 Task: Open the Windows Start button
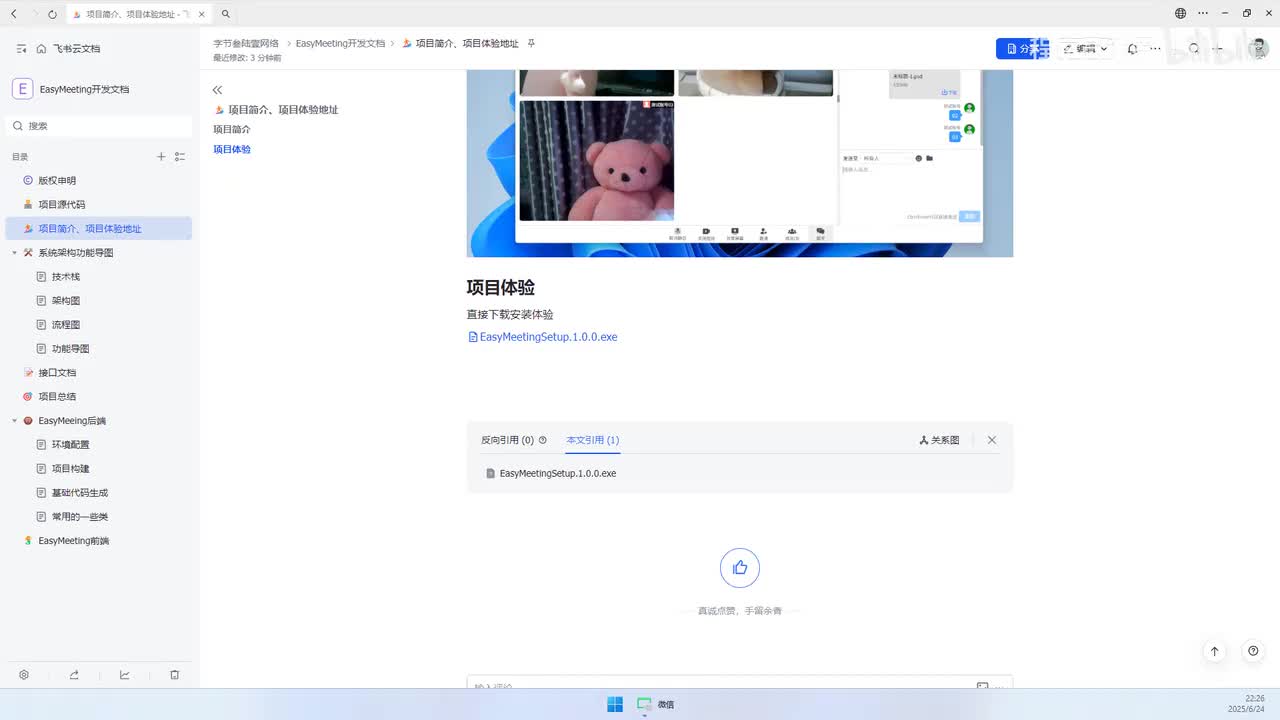(x=615, y=704)
